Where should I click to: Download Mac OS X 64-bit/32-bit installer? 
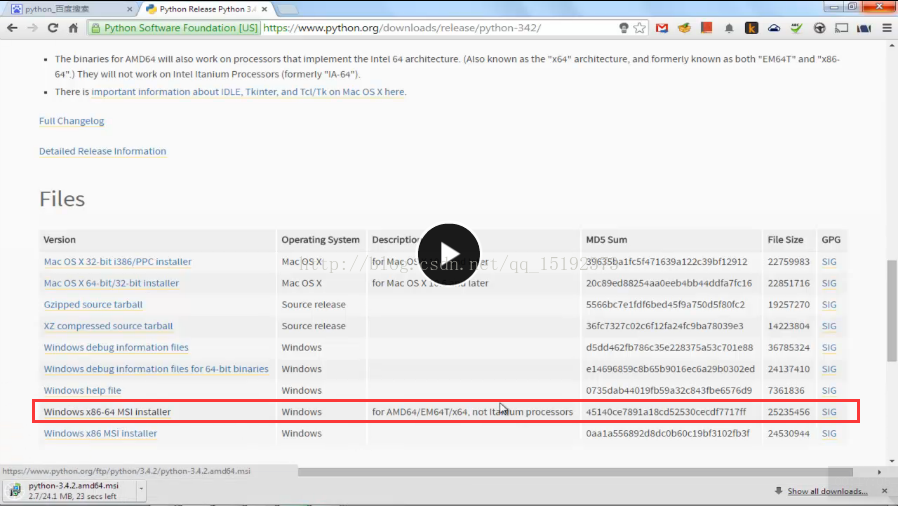tap(111, 283)
